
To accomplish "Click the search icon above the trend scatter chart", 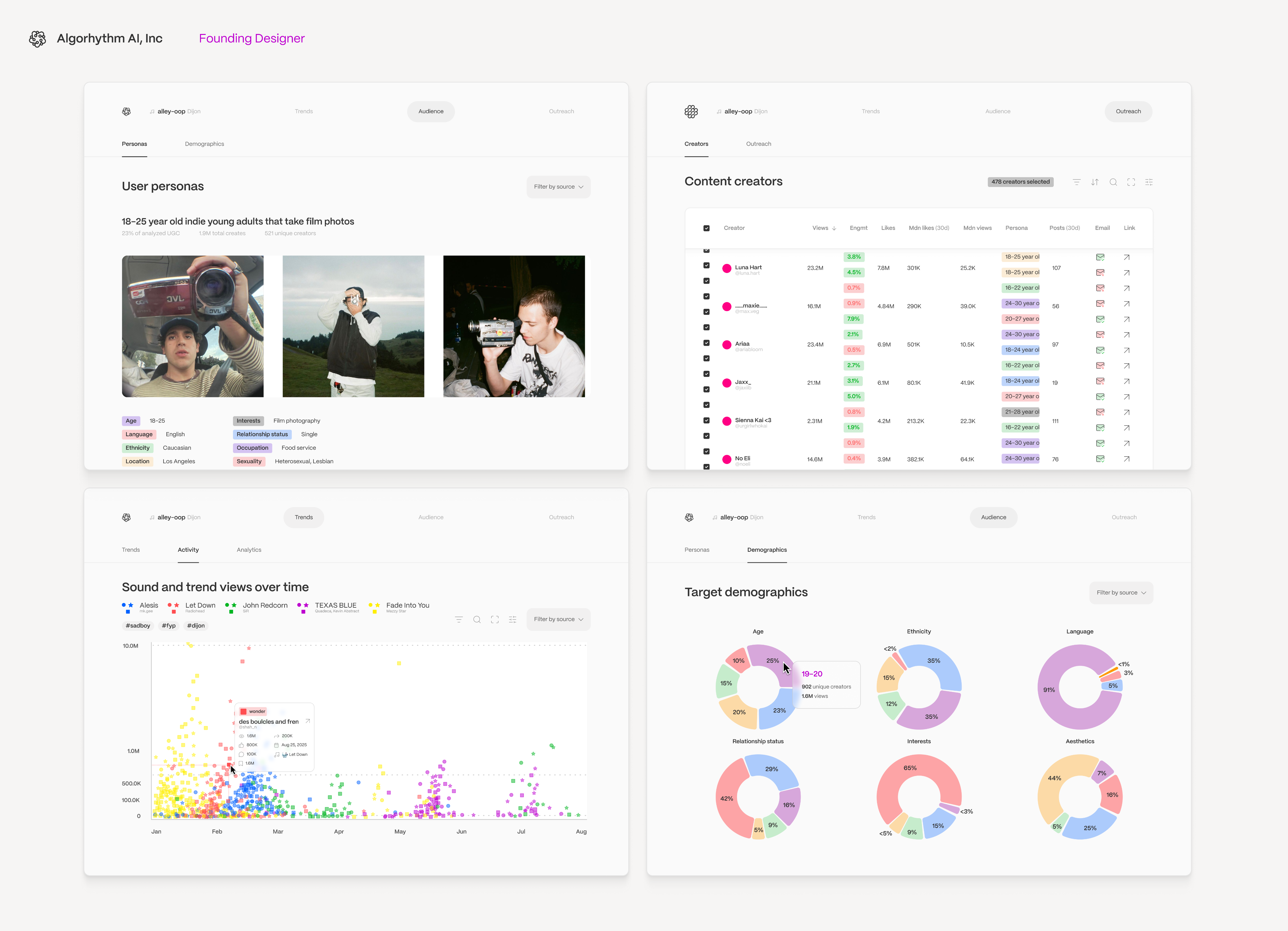I will point(477,619).
